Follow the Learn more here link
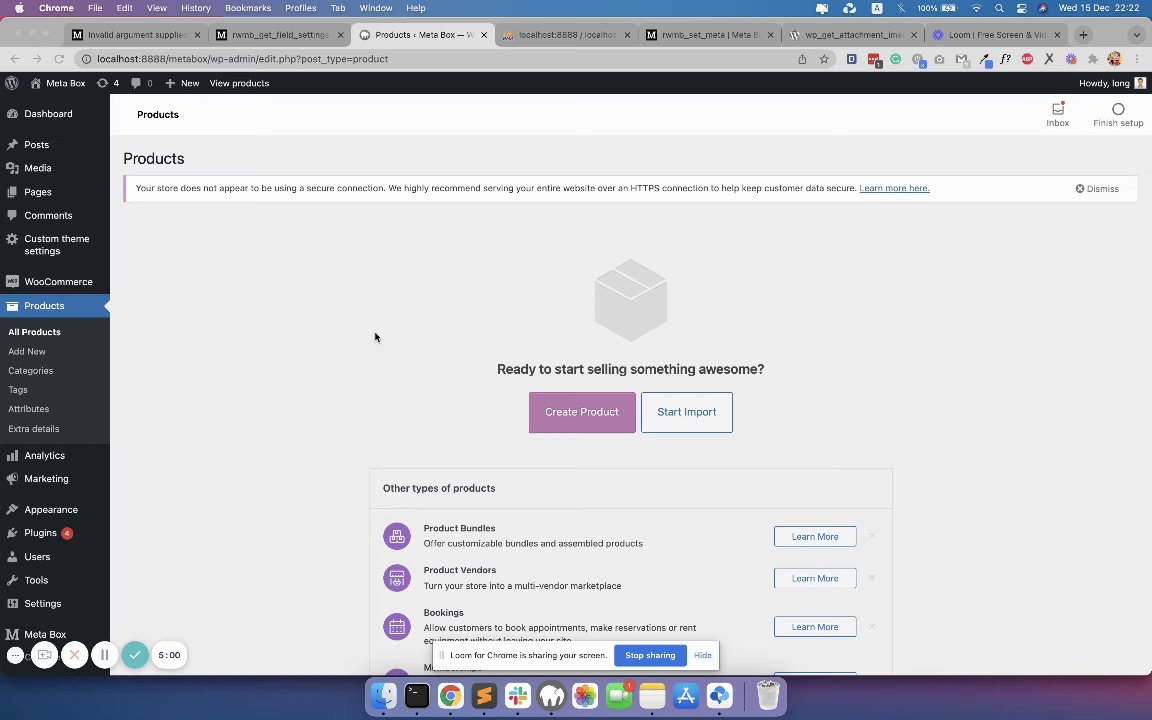 pos(894,188)
